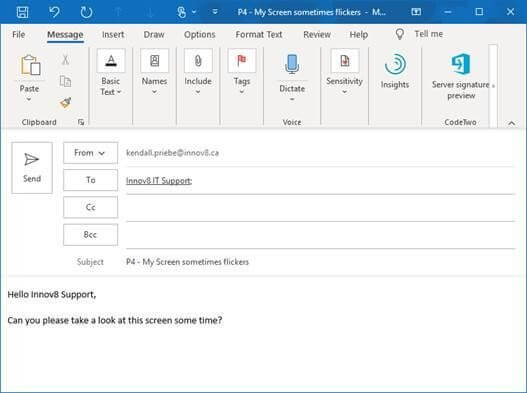
Task: Click the ribbon scroll bar at right edge
Action: pyautogui.click(x=493, y=86)
